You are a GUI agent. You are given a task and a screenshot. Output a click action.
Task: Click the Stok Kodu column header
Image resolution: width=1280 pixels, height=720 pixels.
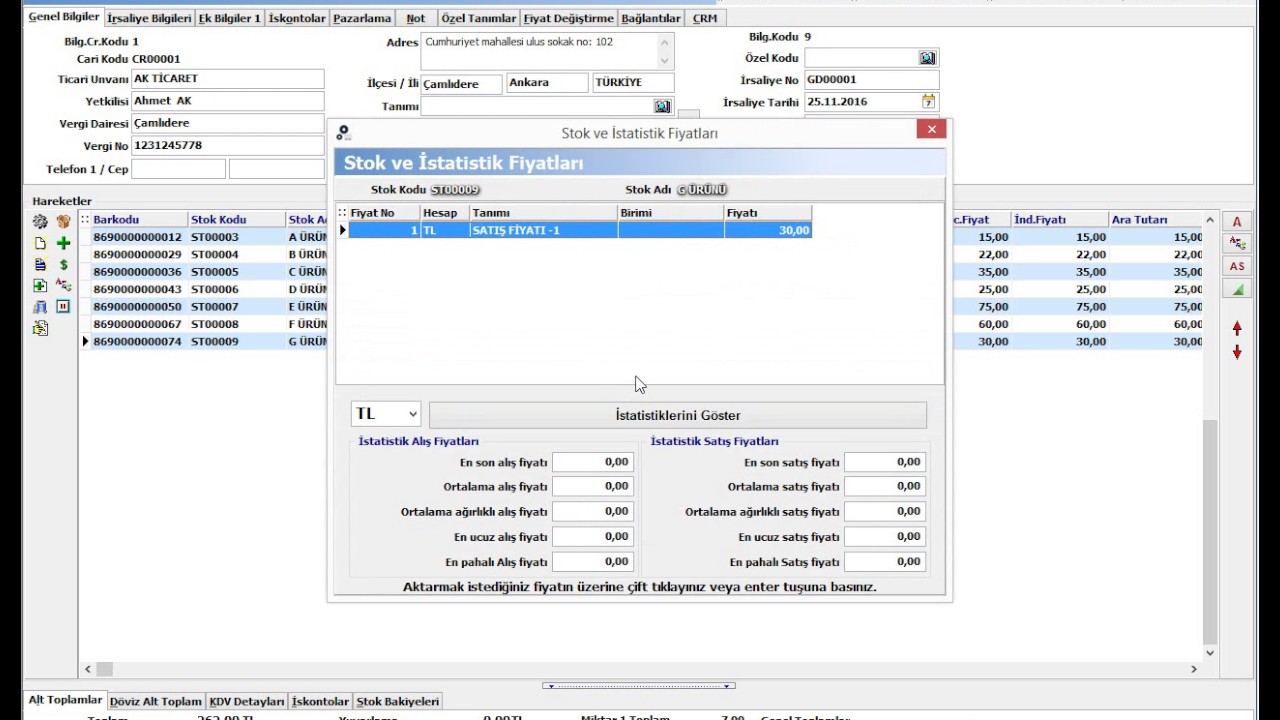point(237,219)
